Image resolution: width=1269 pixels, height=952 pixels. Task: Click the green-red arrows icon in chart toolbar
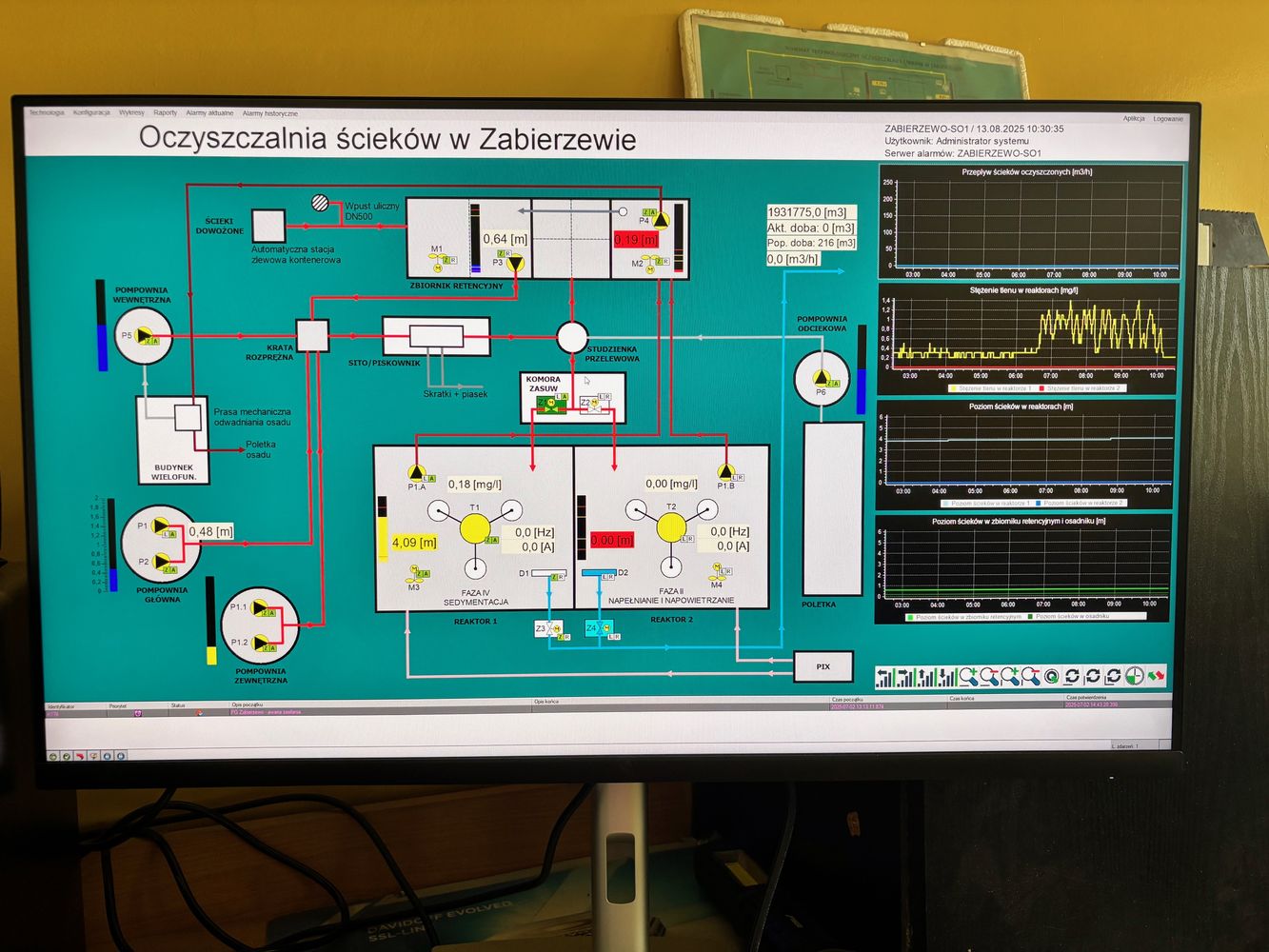point(1156,676)
